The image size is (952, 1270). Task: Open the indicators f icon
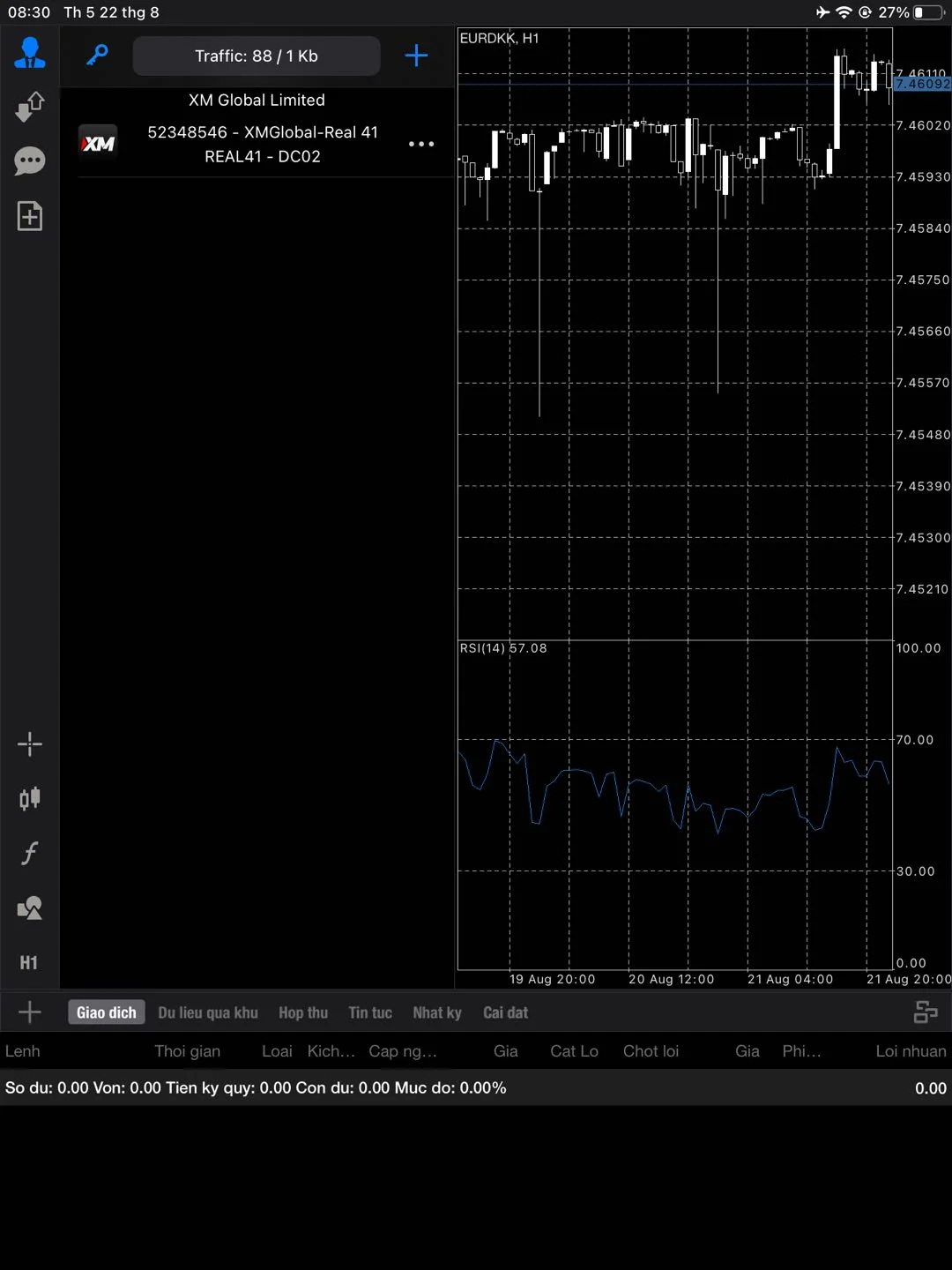tap(30, 854)
